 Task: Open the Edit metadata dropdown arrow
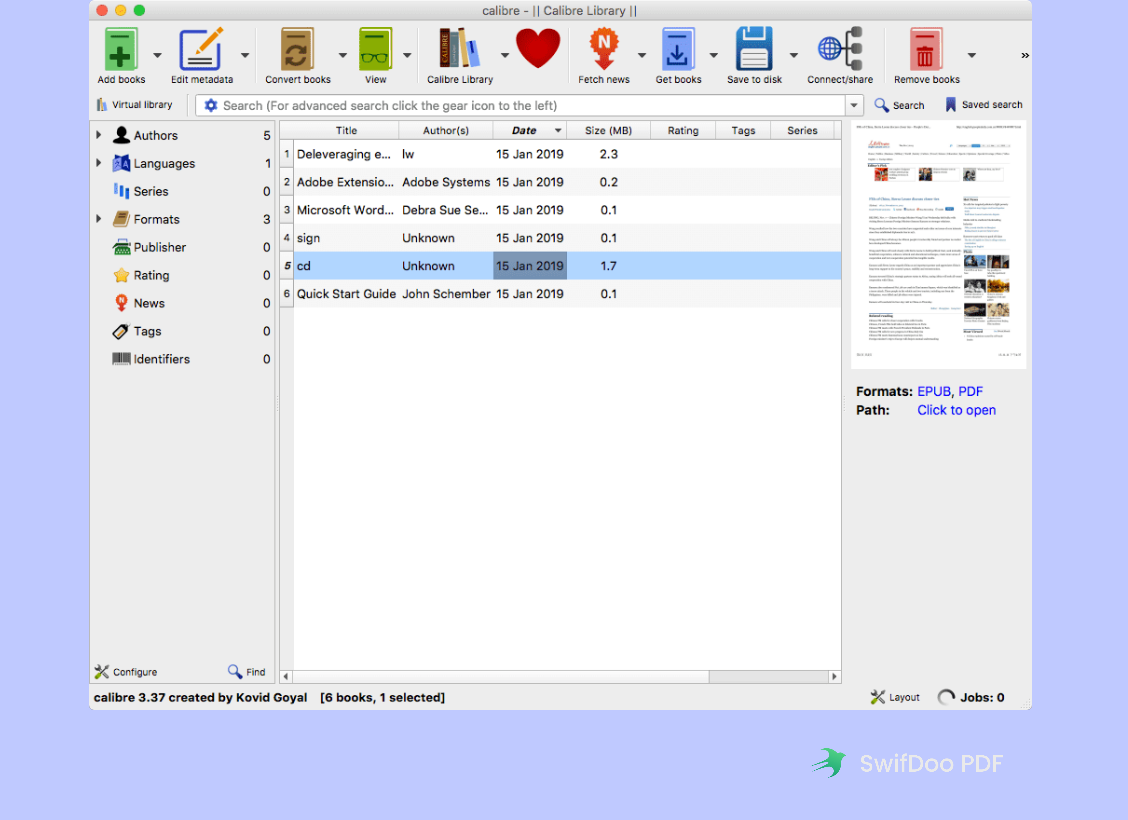[x=245, y=55]
